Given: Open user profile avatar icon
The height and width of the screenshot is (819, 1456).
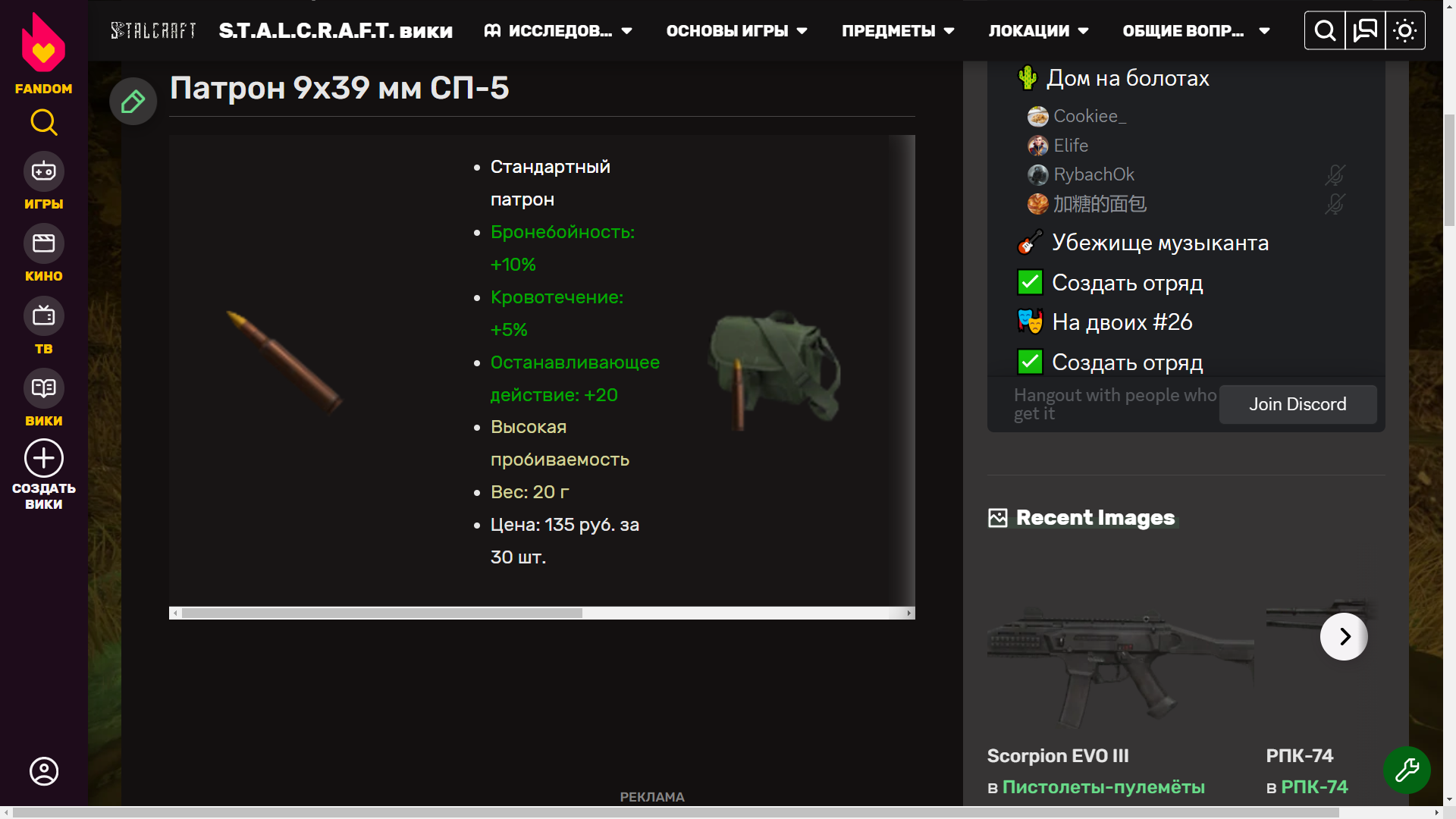Looking at the screenshot, I should (x=44, y=771).
